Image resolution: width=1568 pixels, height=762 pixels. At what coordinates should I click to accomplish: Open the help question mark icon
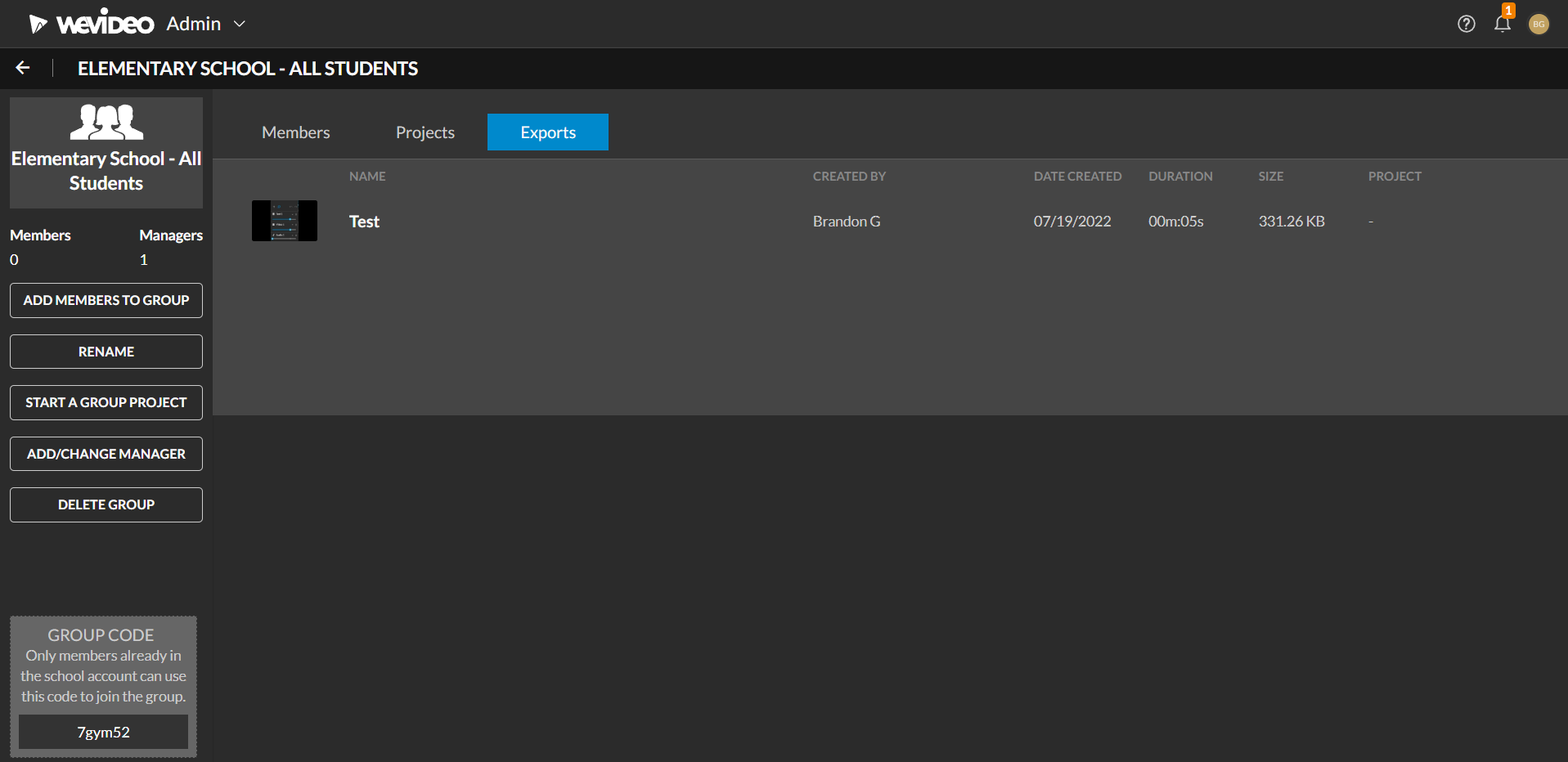[1466, 24]
